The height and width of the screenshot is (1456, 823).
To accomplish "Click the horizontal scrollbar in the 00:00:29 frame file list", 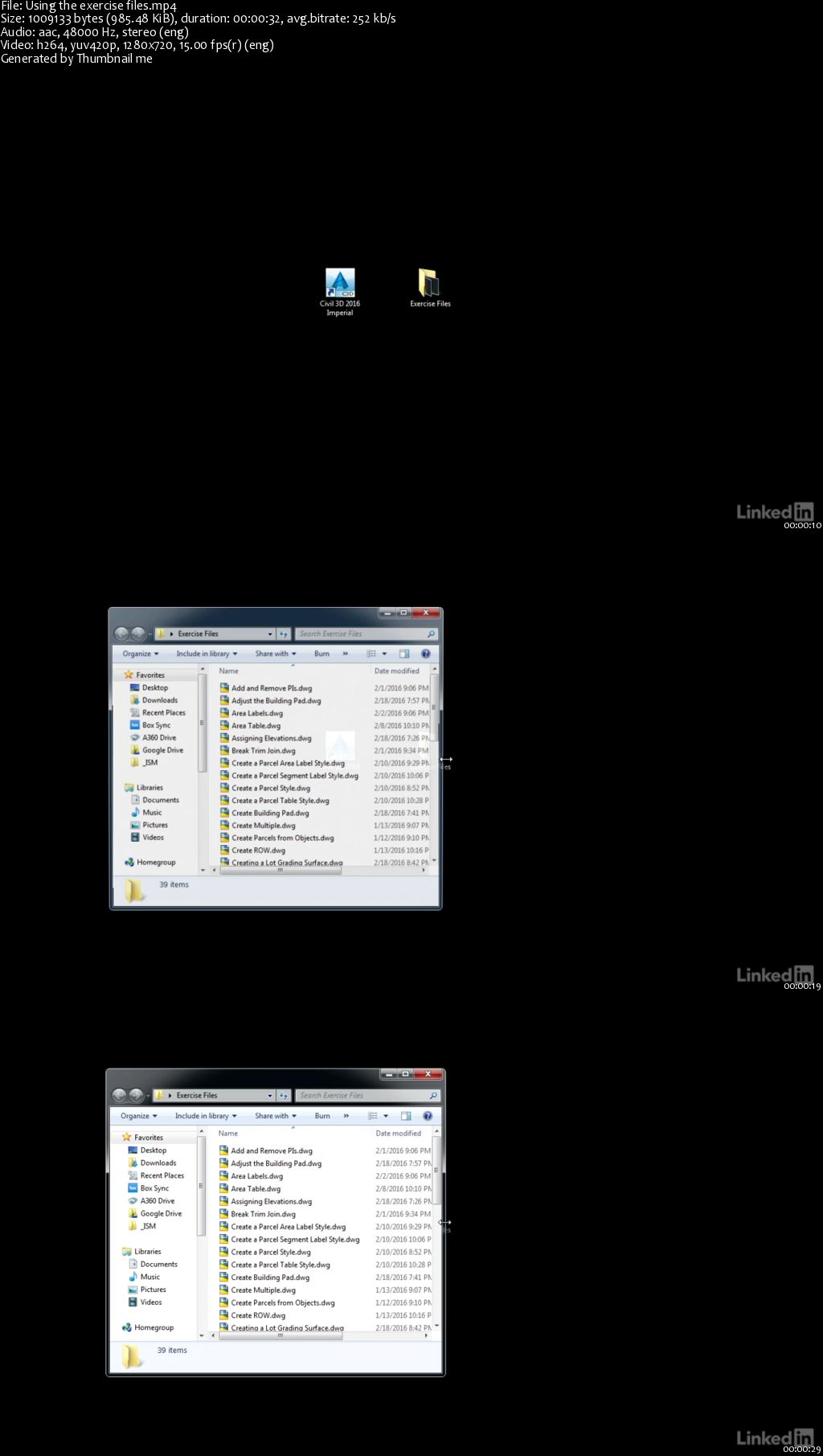I will [280, 1336].
